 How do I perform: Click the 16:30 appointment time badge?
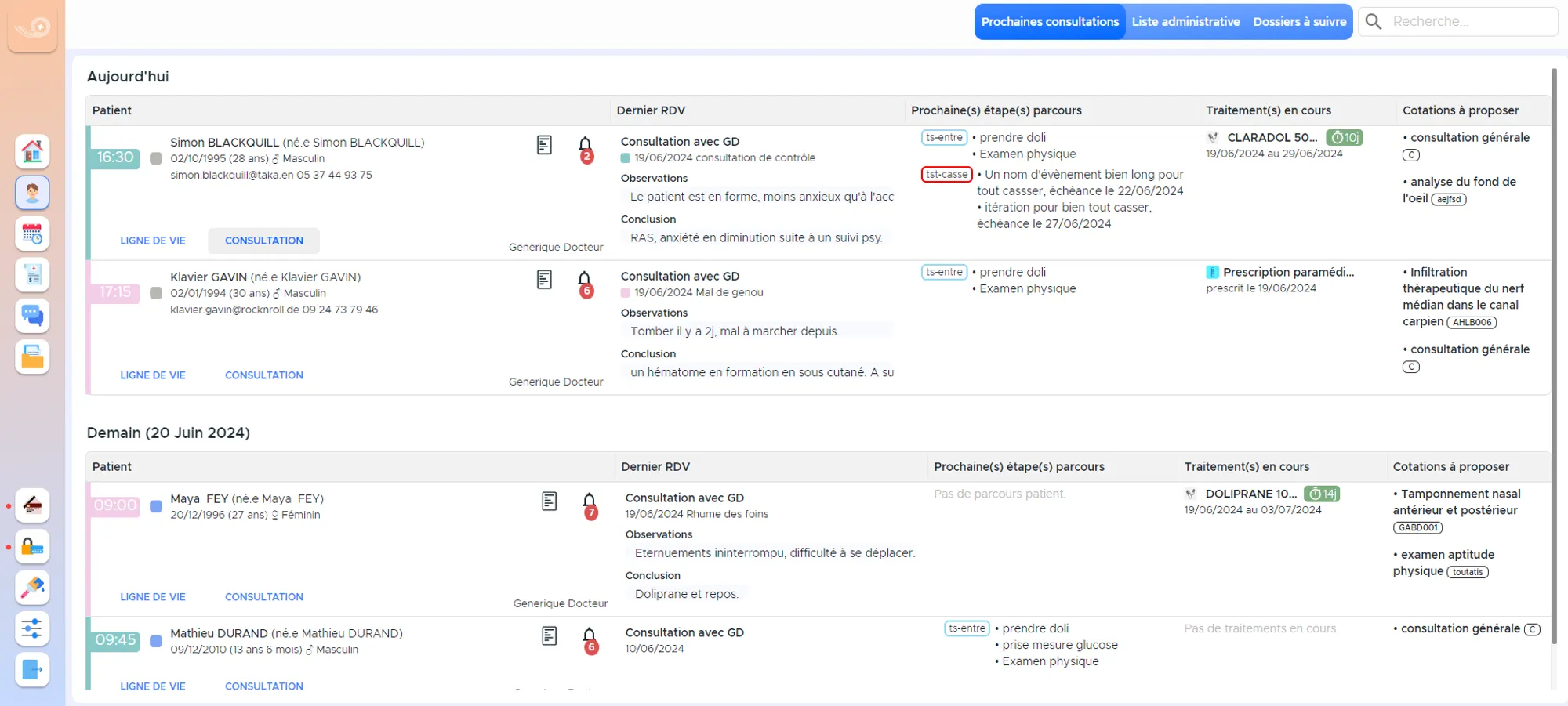pos(115,157)
